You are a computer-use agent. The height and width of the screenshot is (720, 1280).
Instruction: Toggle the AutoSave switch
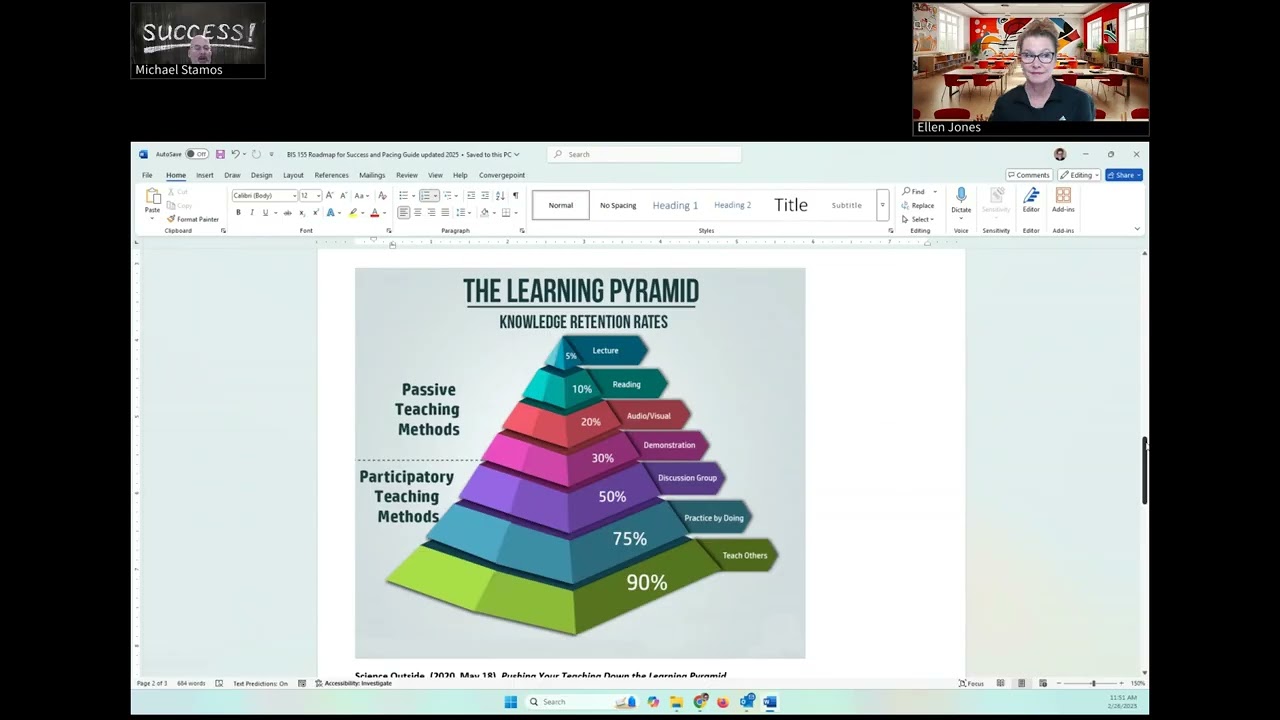[197, 154]
